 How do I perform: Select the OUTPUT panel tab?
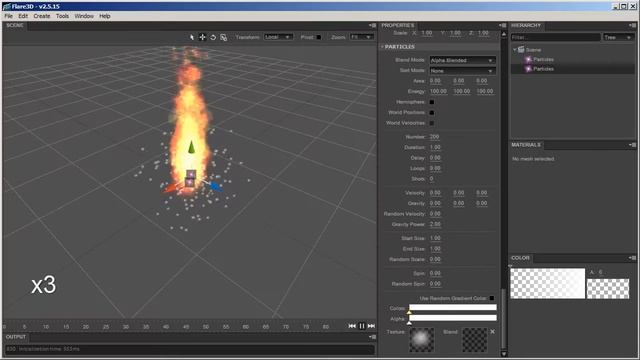click(x=16, y=337)
